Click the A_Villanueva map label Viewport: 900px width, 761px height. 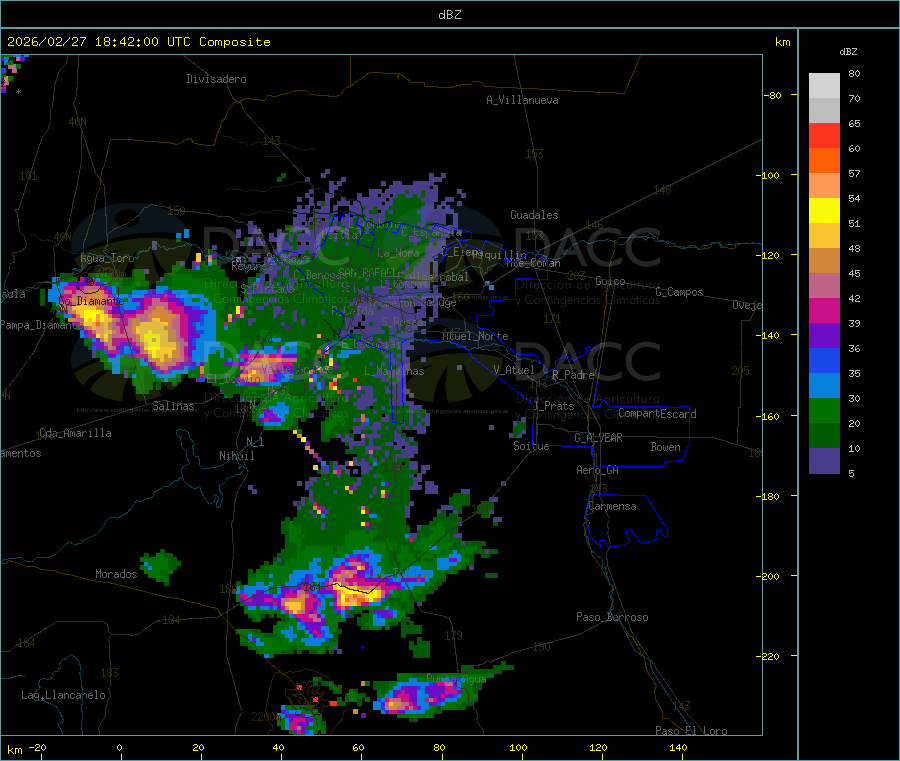pos(522,100)
